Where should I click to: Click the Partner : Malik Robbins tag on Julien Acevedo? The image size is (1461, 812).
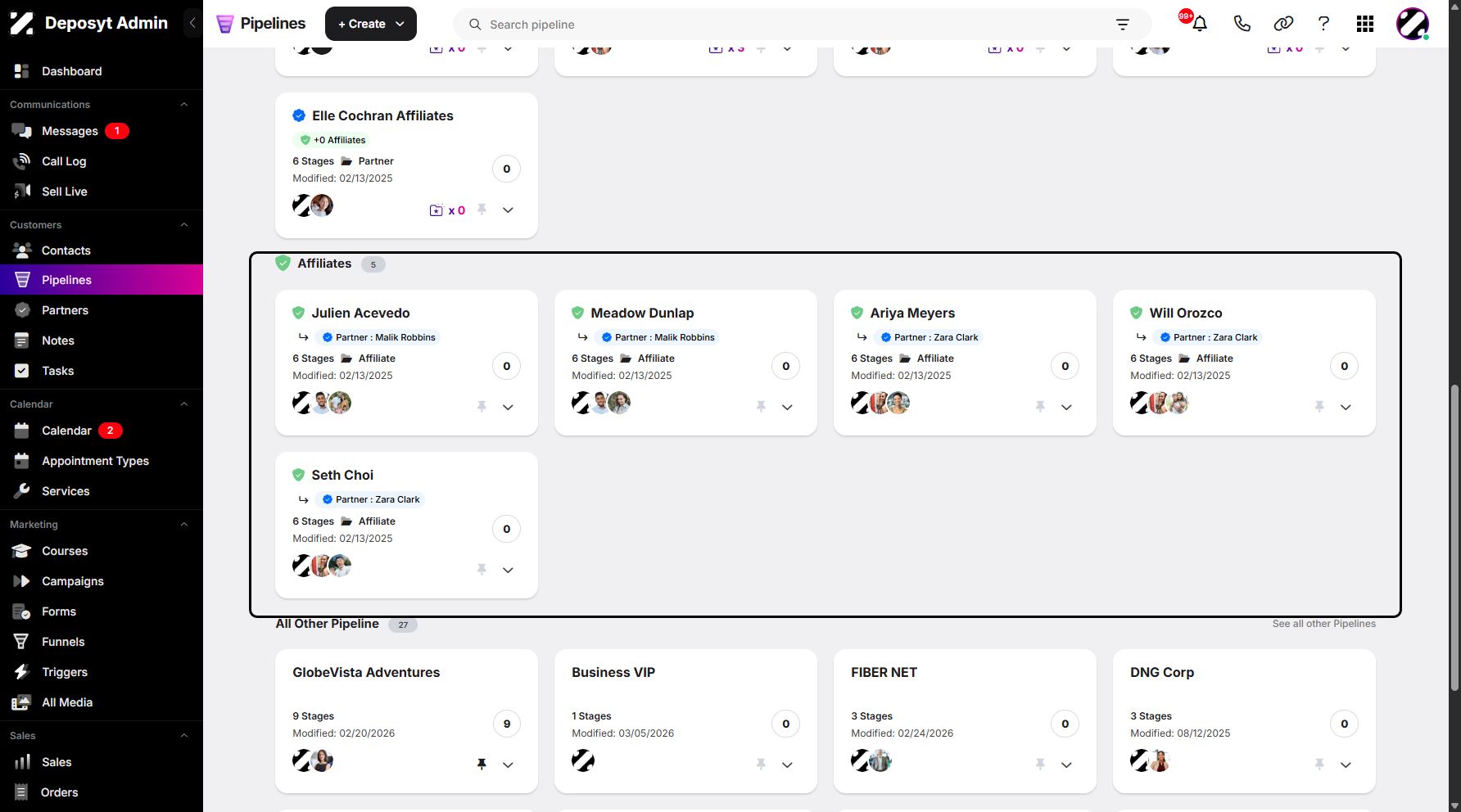[x=378, y=337]
